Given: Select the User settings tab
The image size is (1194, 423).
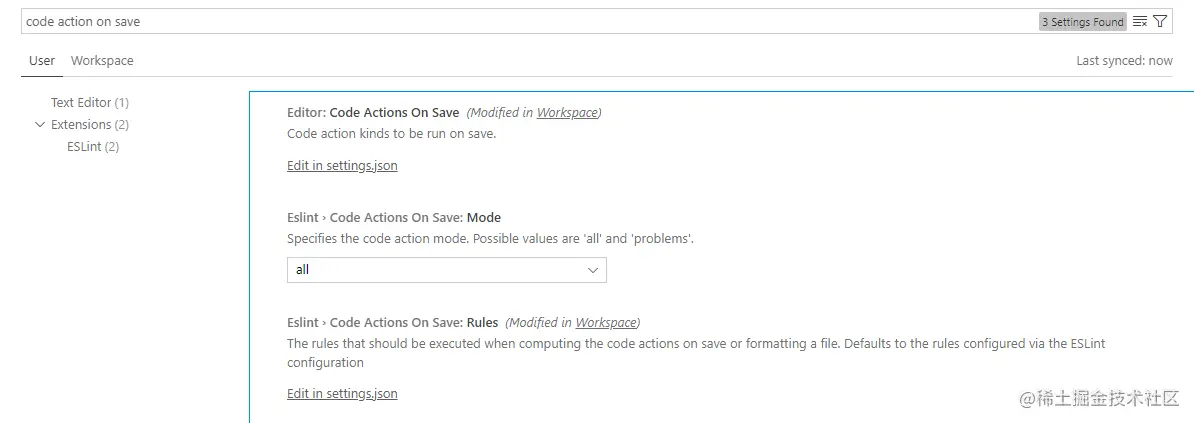Looking at the screenshot, I should pyautogui.click(x=42, y=61).
